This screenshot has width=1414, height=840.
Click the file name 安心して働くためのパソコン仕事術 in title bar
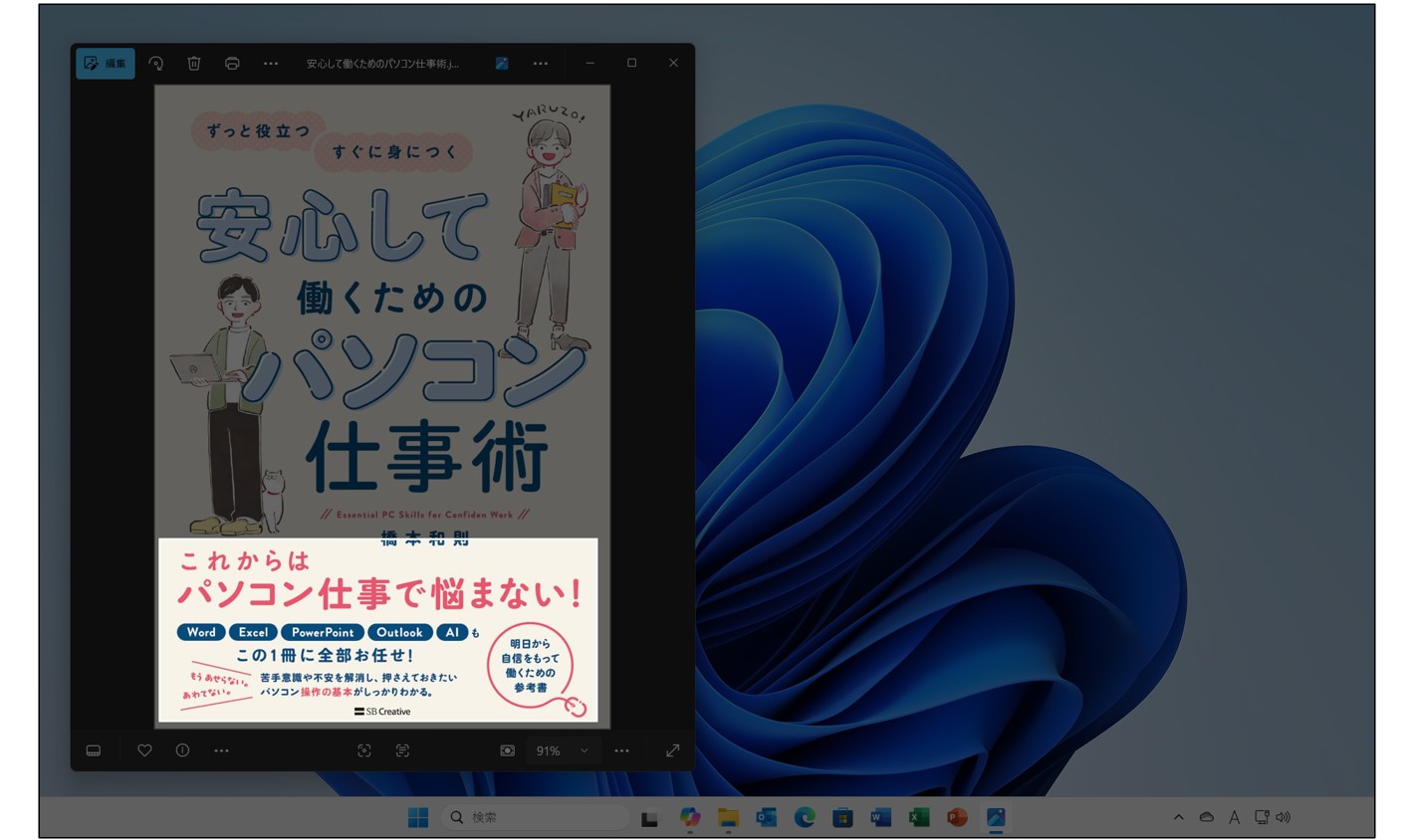click(x=383, y=64)
